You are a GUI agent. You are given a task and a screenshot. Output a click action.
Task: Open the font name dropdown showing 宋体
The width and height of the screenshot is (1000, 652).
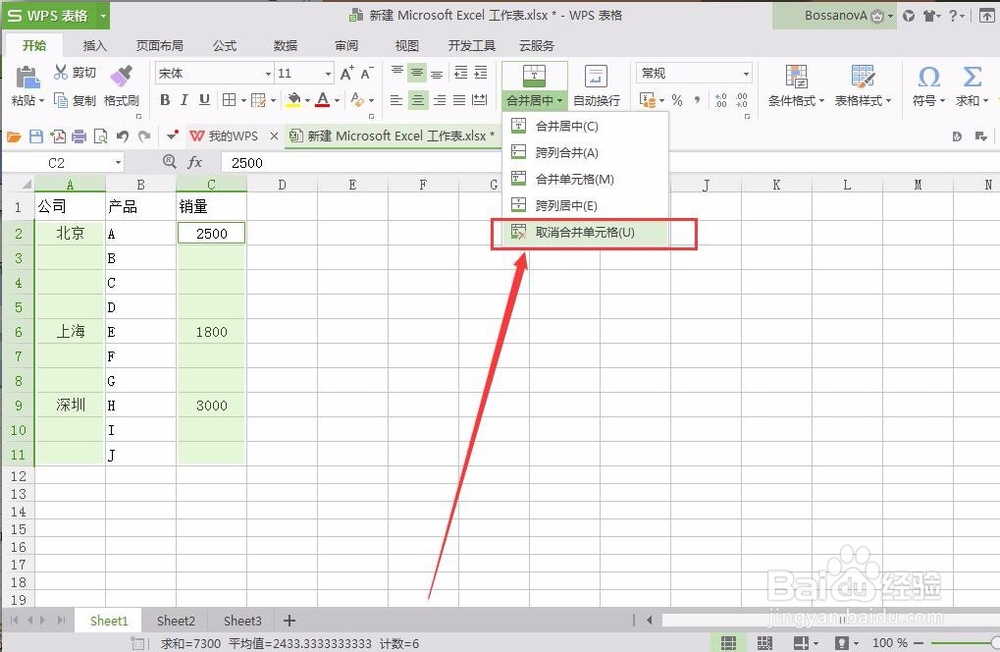tap(211, 73)
